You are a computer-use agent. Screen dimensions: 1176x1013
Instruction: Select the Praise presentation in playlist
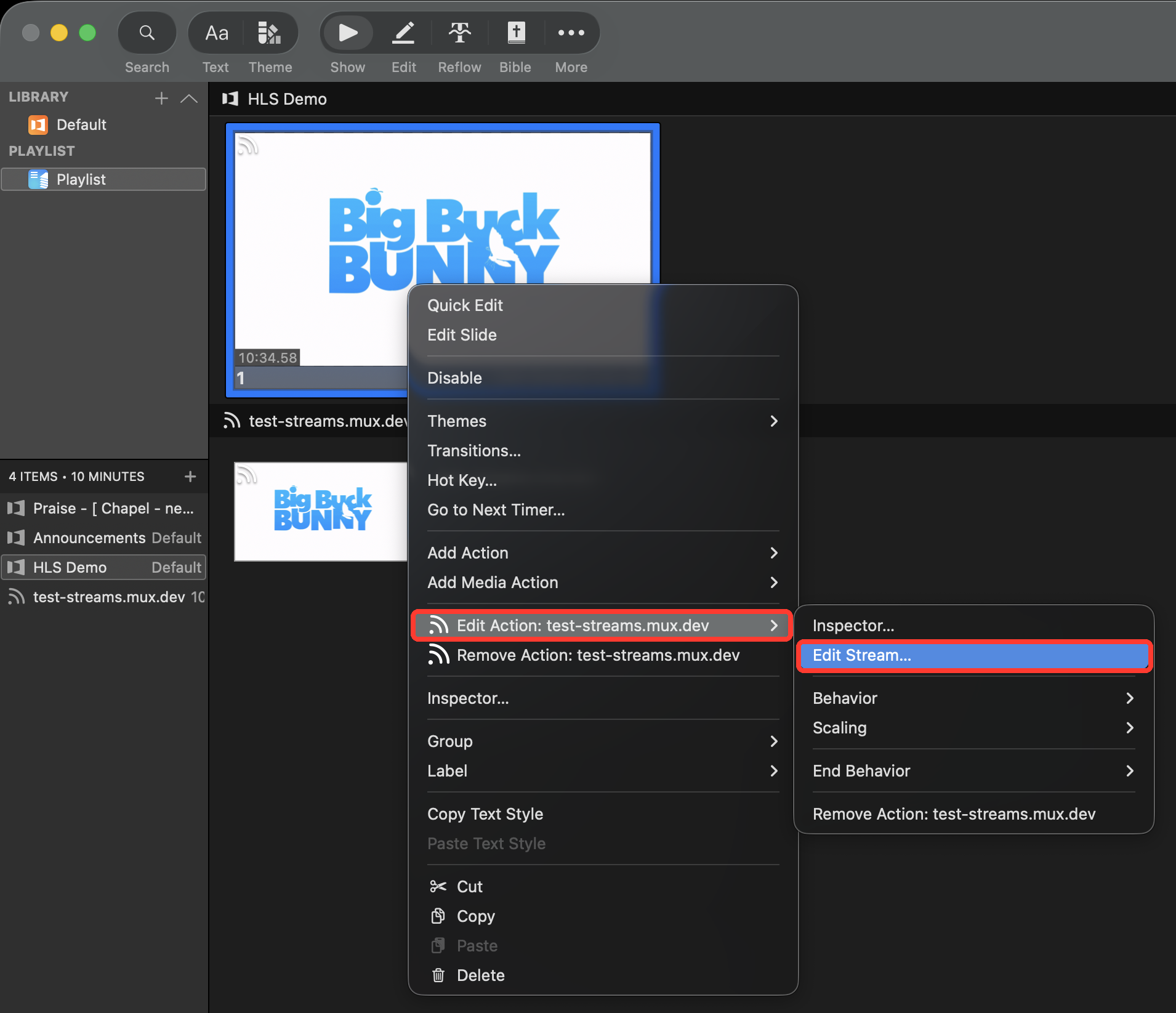(x=103, y=508)
